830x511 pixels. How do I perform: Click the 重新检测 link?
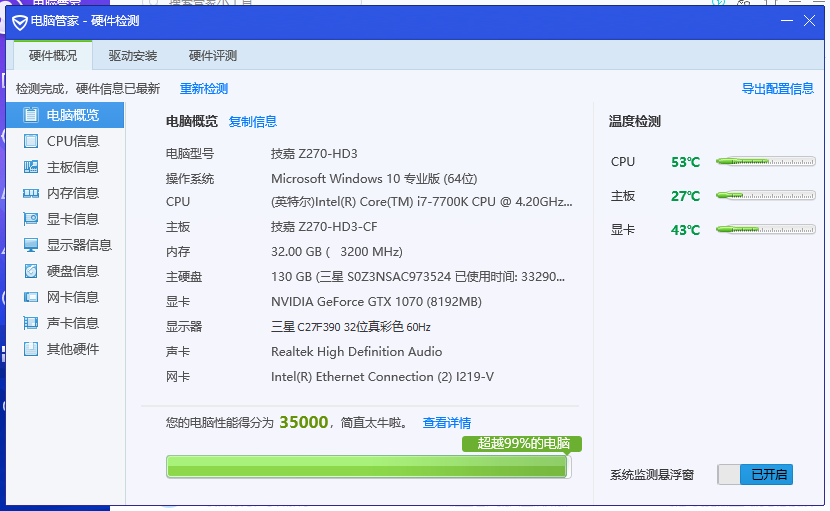[x=204, y=89]
